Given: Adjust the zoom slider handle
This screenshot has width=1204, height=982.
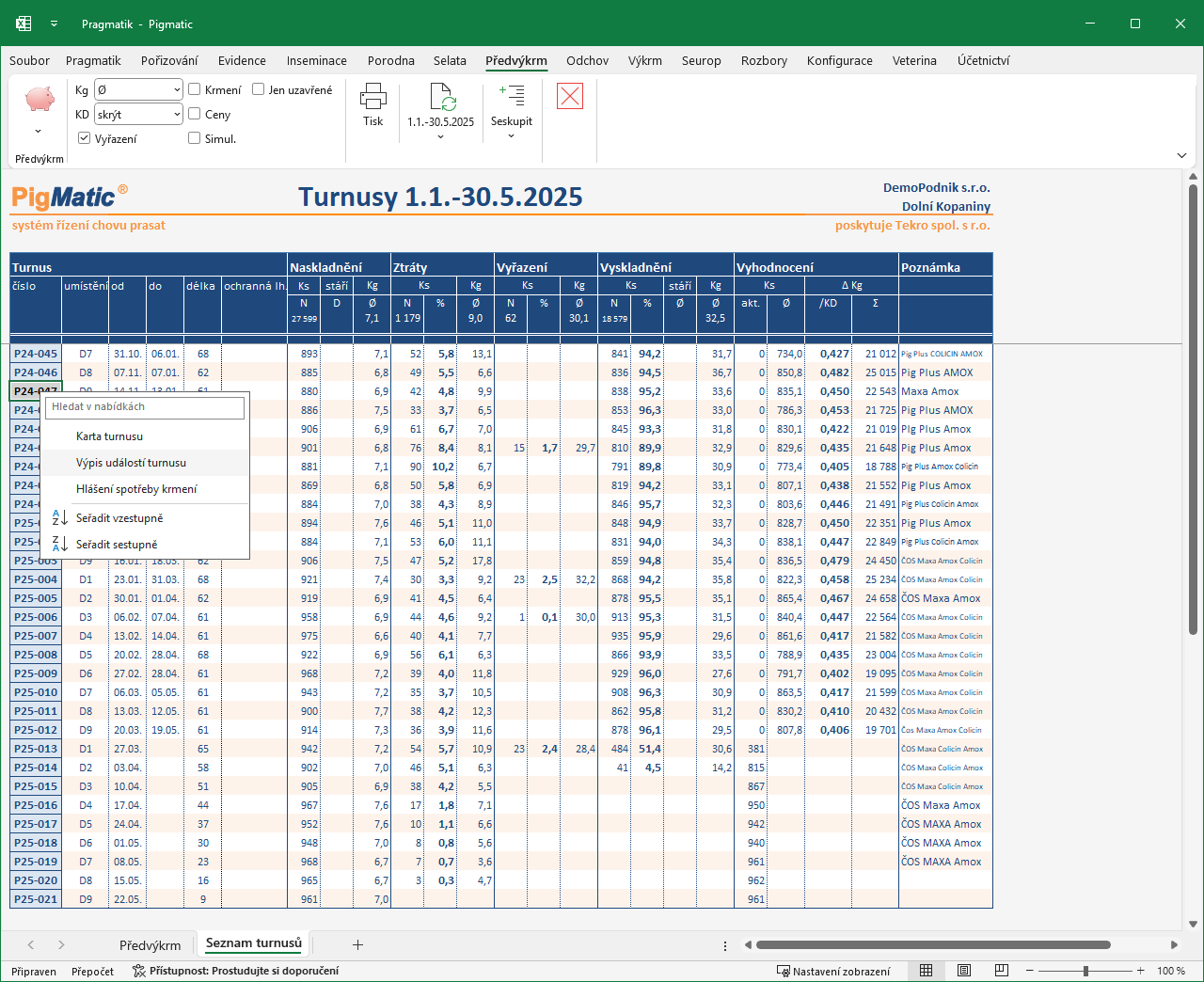Looking at the screenshot, I should 1085,971.
